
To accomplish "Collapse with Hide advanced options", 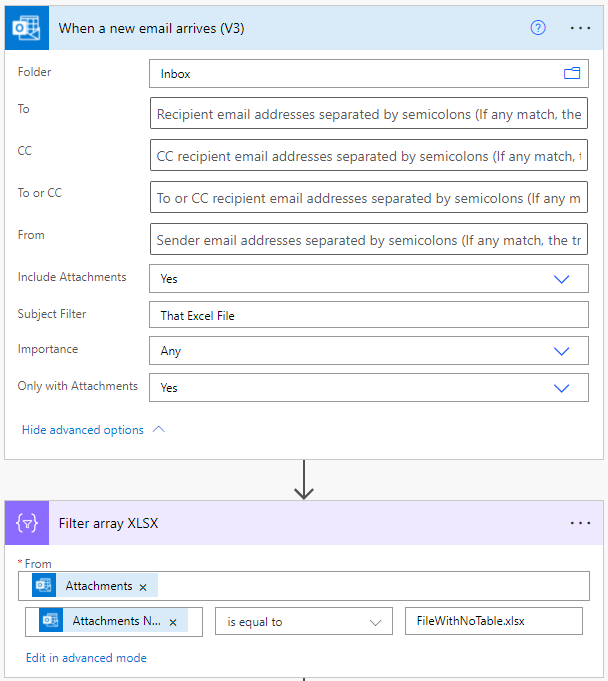I will 93,430.
